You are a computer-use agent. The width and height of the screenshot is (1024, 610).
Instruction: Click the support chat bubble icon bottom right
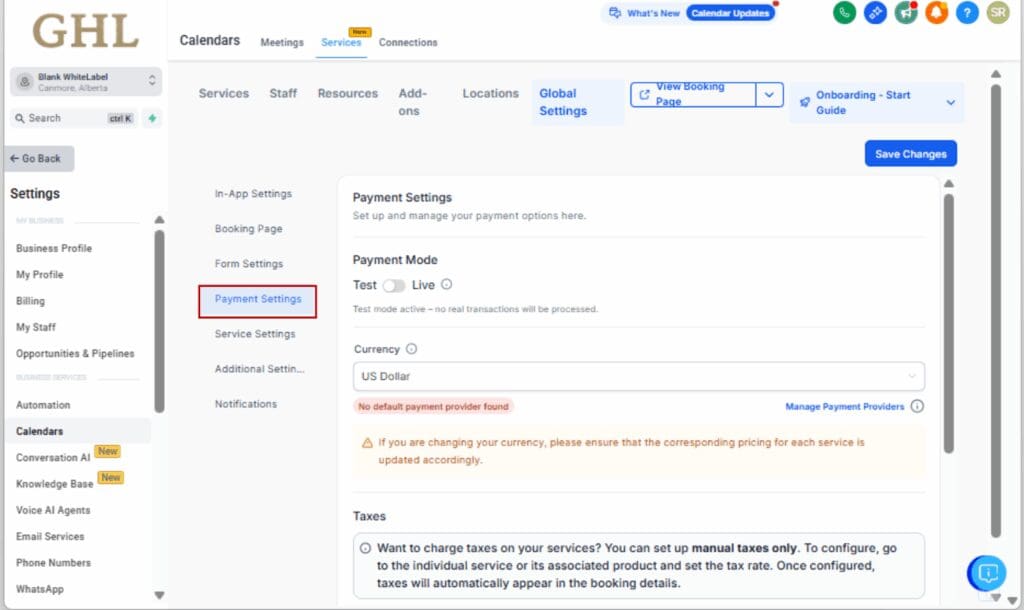click(987, 573)
